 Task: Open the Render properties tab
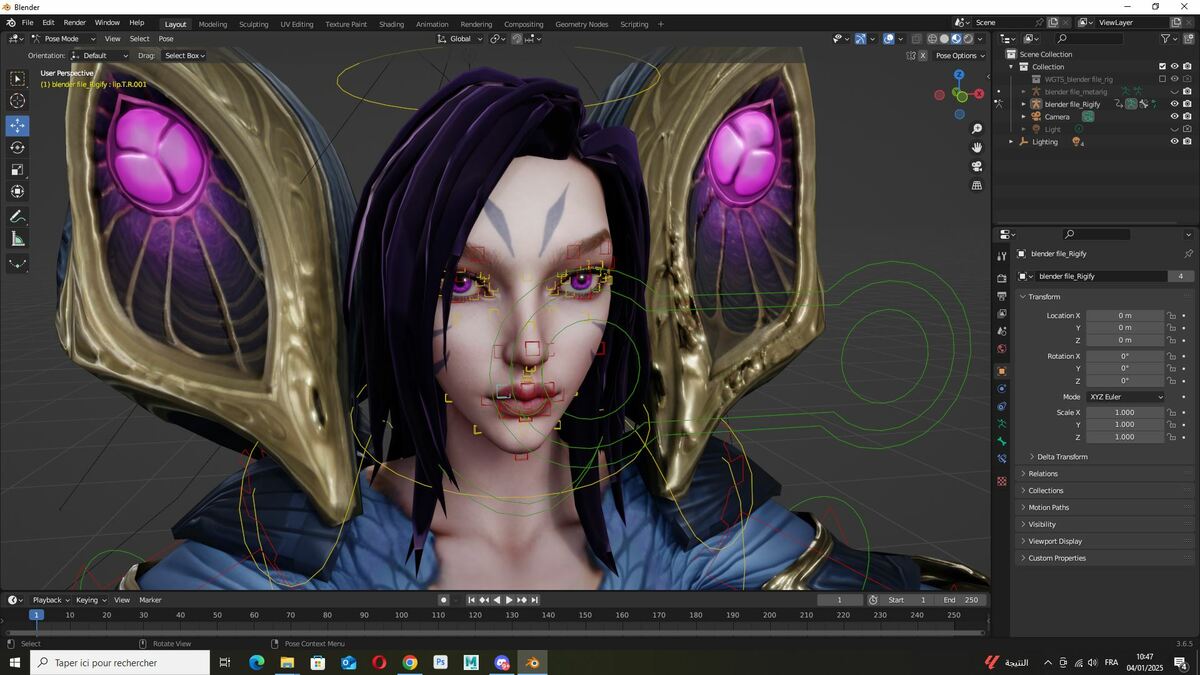click(1002, 278)
